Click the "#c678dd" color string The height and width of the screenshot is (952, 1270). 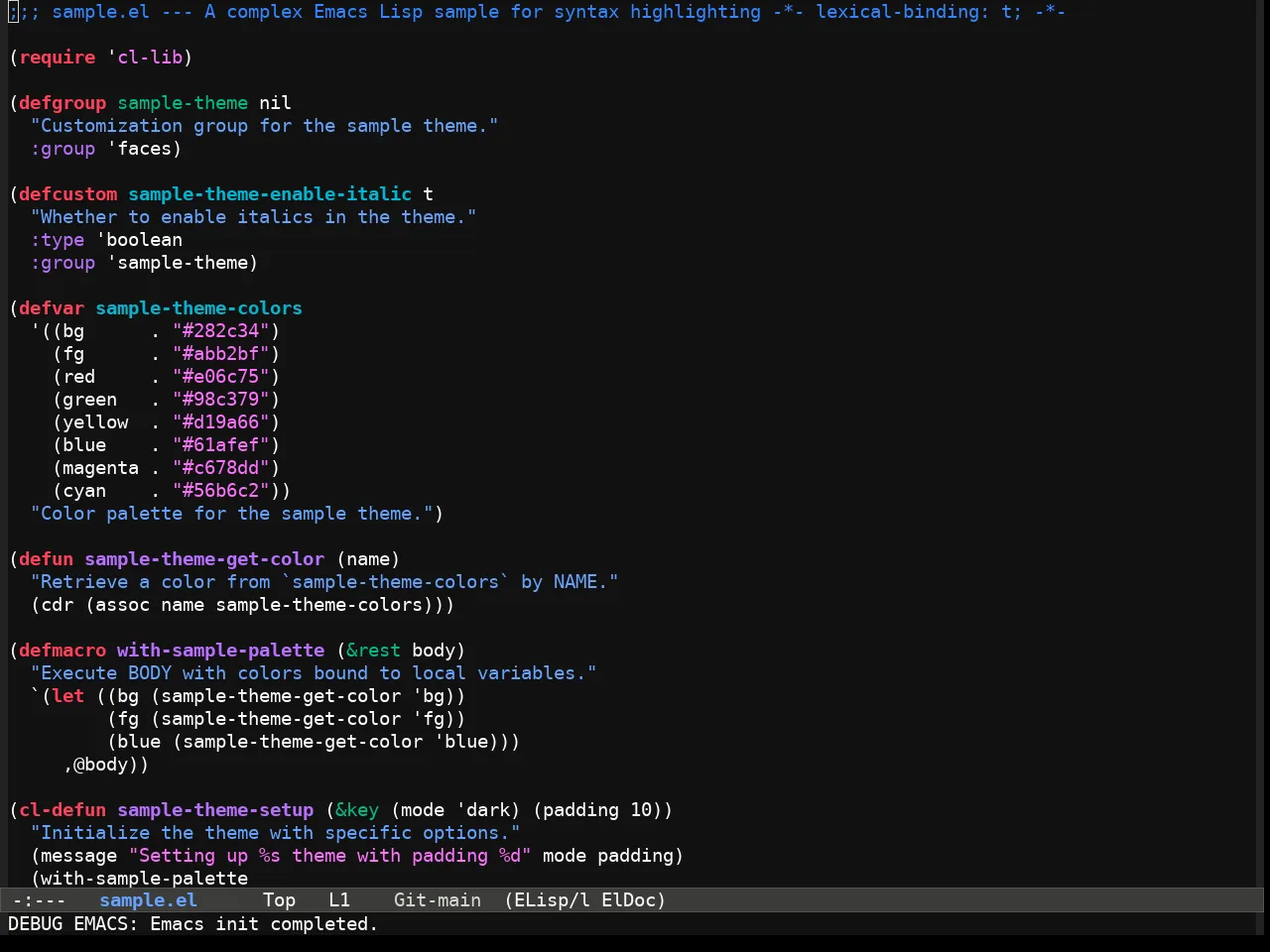pyautogui.click(x=221, y=468)
